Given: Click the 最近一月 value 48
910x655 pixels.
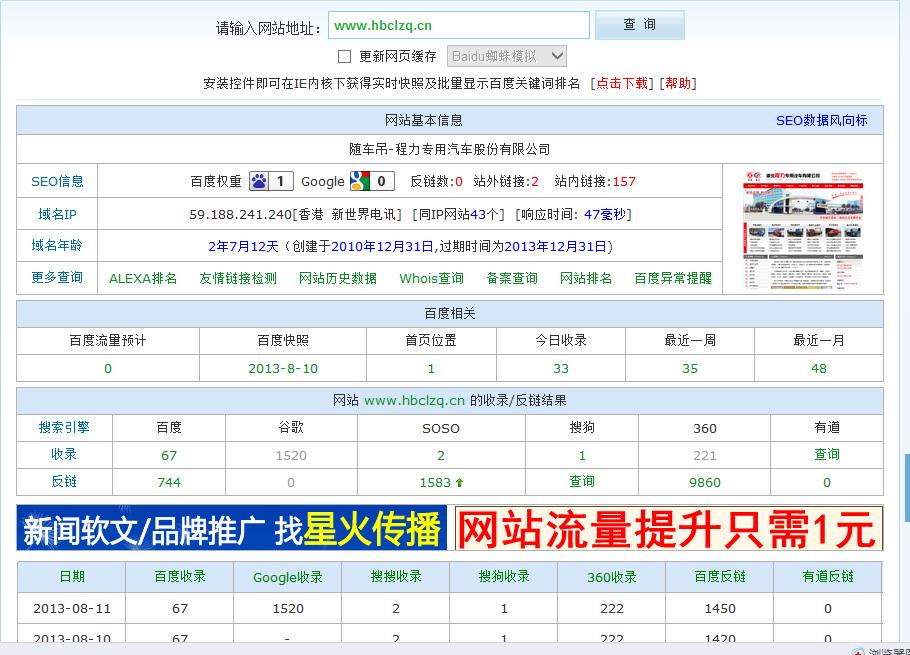Looking at the screenshot, I should (818, 369).
